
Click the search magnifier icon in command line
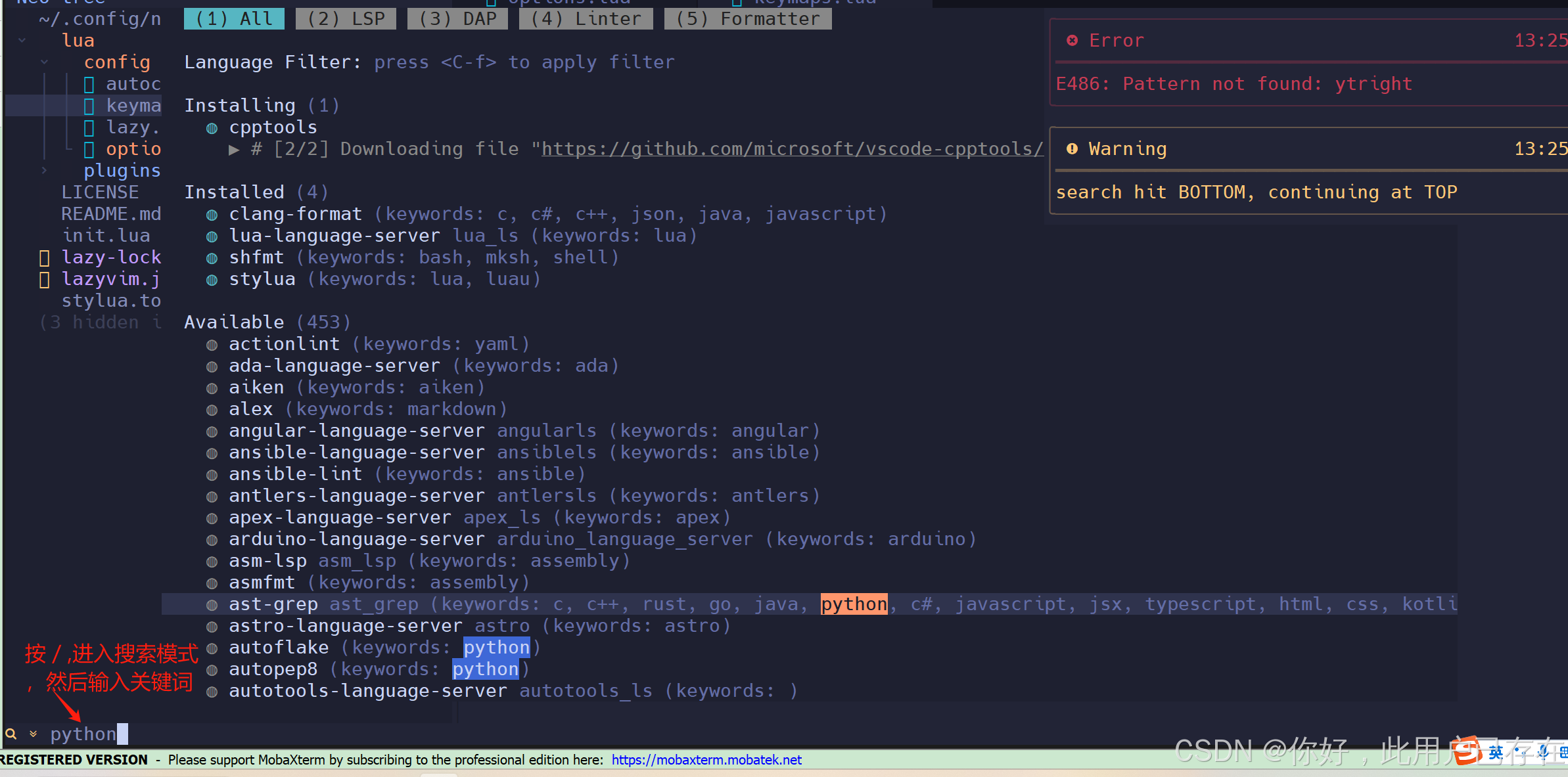11,734
